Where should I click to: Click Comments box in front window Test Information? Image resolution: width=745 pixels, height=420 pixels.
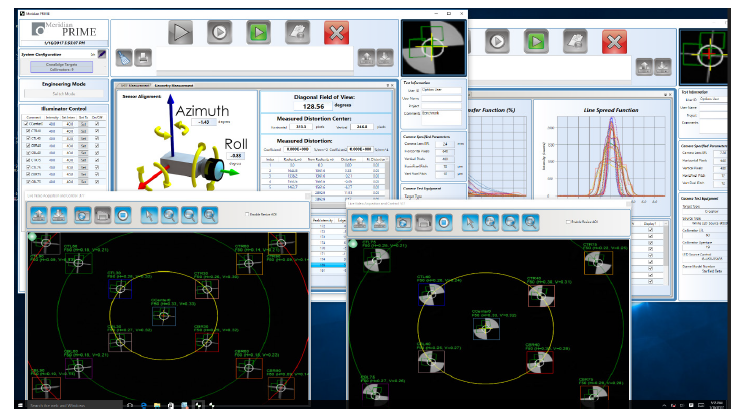coord(441,117)
